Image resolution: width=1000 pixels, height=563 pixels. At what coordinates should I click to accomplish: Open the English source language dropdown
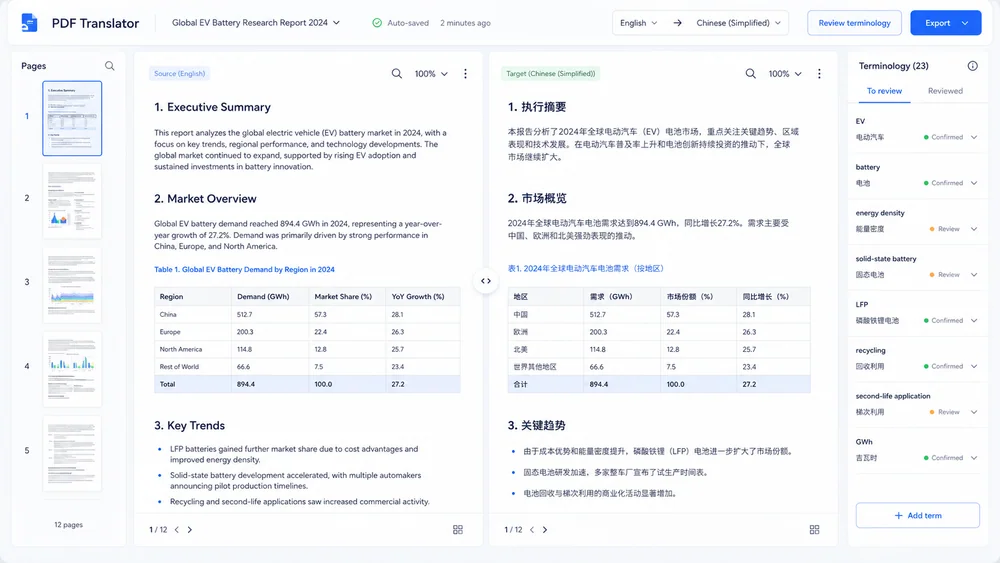[x=638, y=23]
